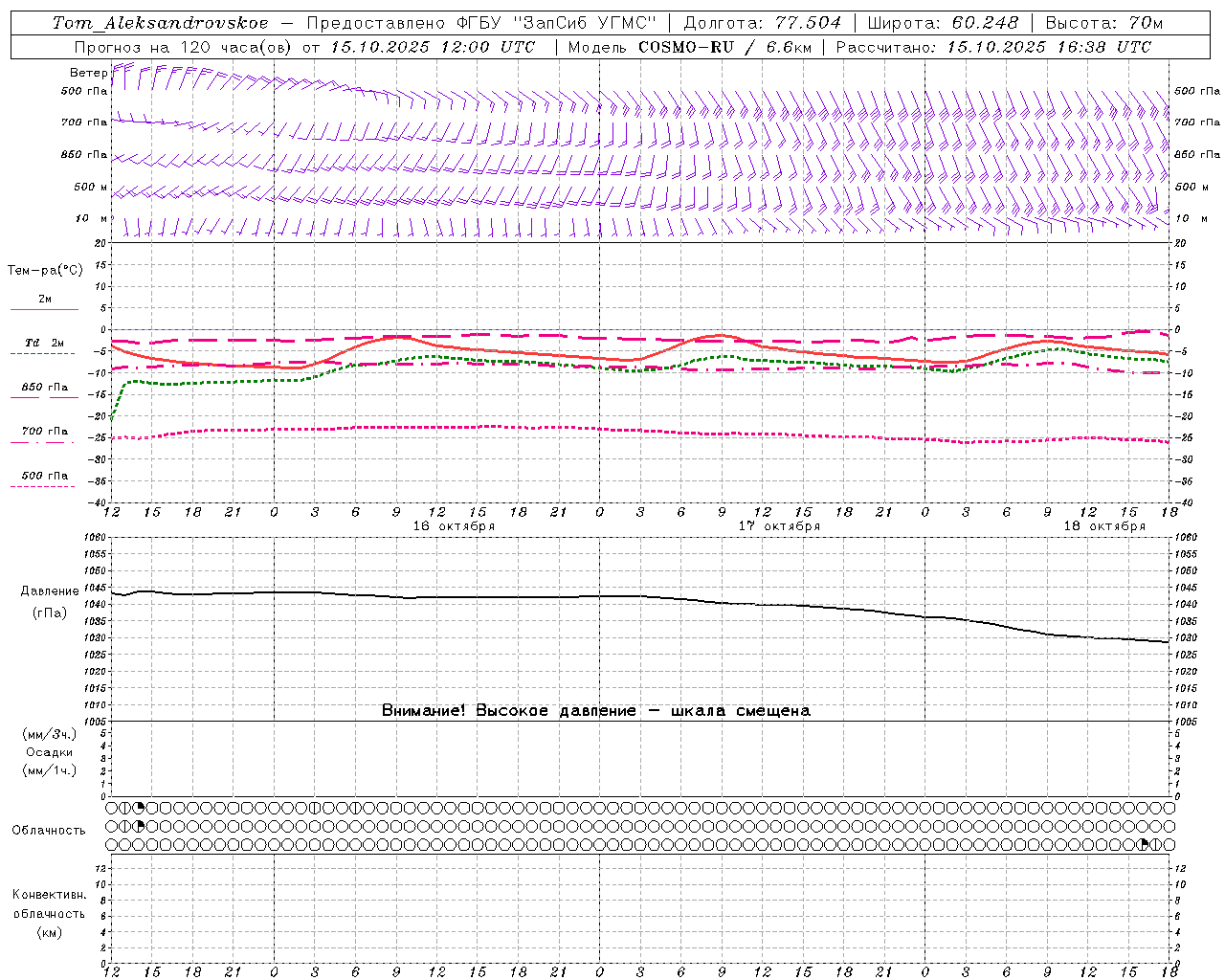
Task: Click the forecast start time 15.10.2025 12:00 UTC
Action: click(x=433, y=47)
